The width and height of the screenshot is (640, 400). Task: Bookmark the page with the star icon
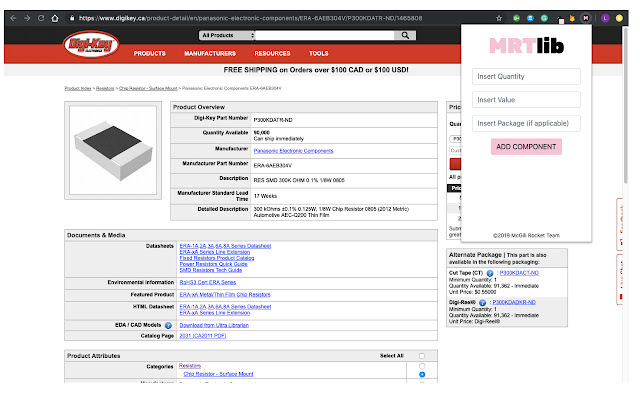point(499,18)
